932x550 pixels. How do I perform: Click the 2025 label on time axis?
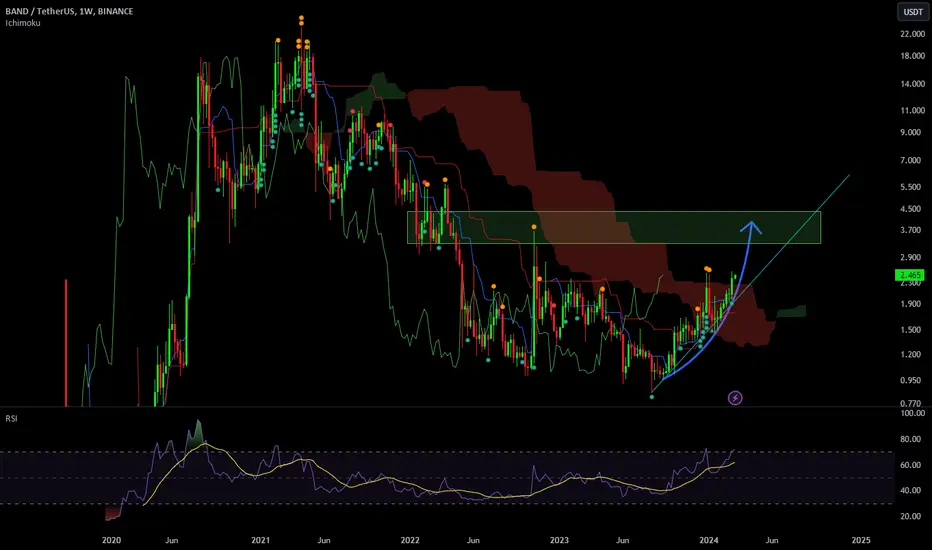[861, 540]
